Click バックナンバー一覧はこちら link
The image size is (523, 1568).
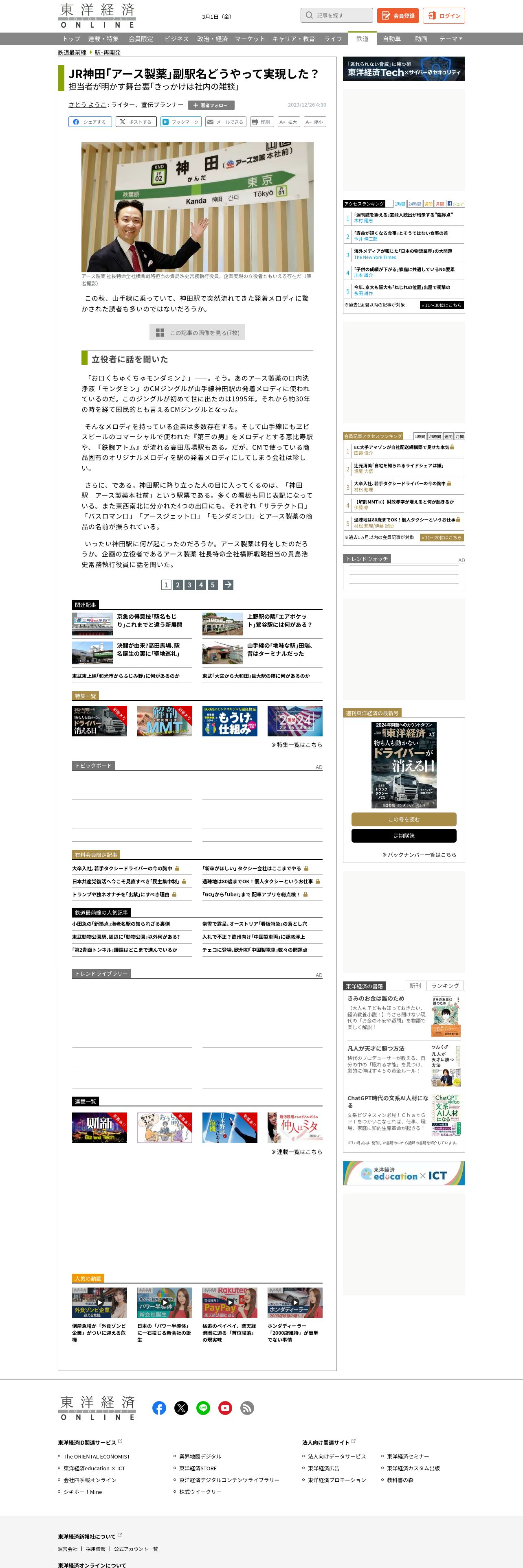[x=419, y=854]
